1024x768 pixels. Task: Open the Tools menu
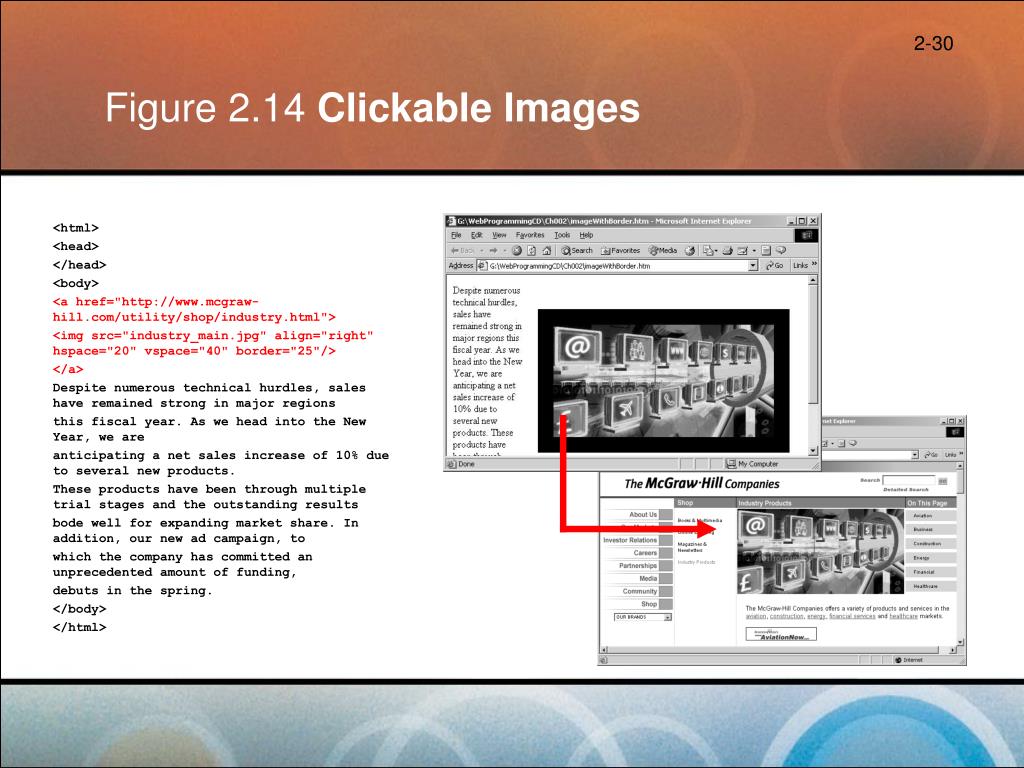click(562, 235)
